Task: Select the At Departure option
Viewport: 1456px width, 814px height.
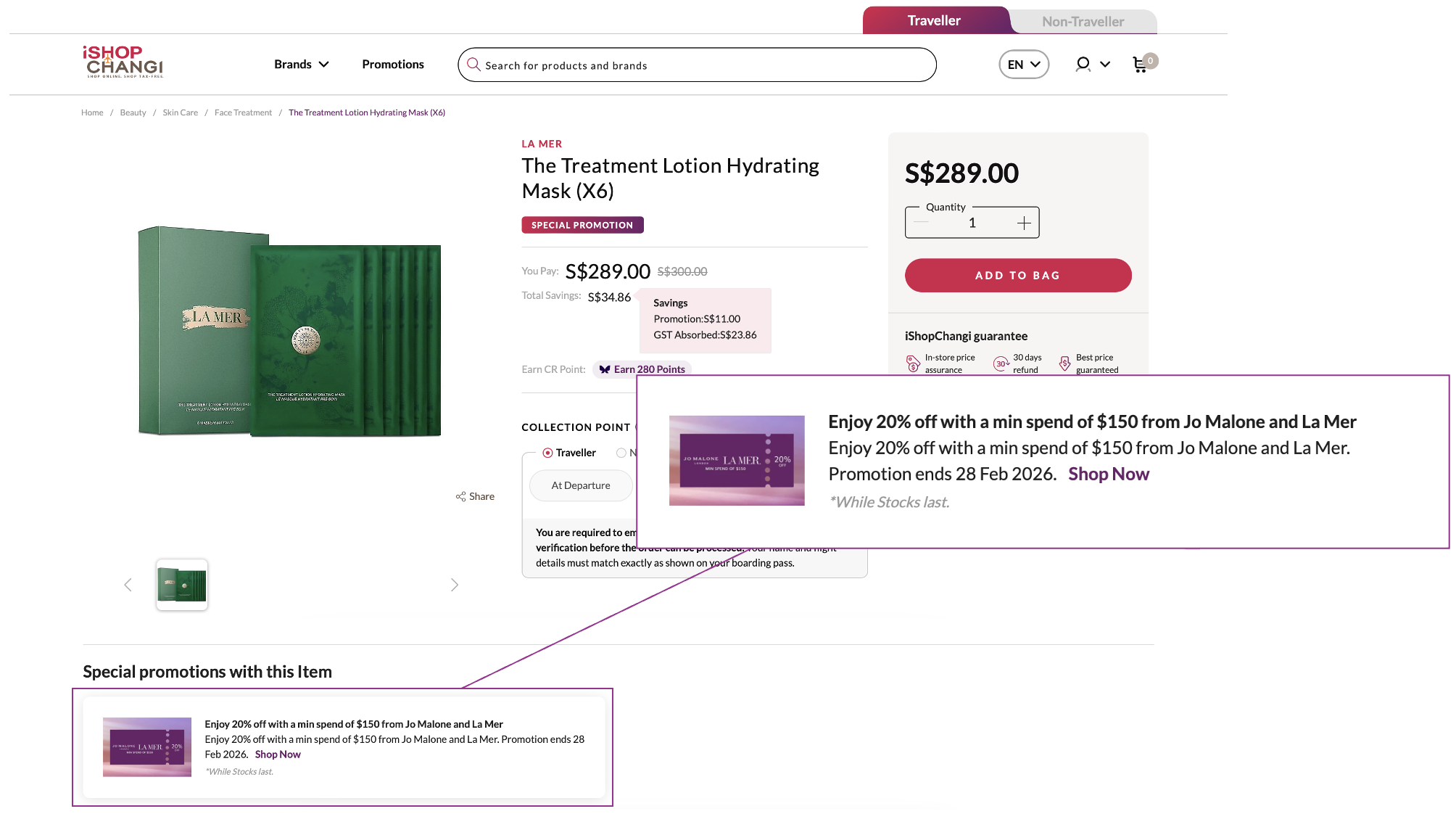Action: click(x=581, y=485)
